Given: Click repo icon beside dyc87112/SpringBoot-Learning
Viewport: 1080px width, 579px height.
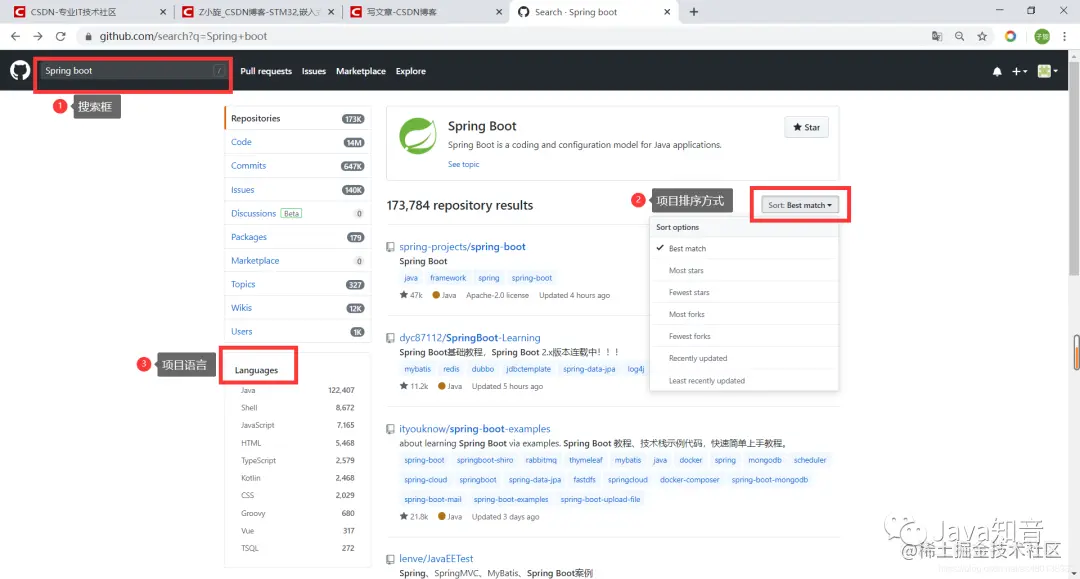Looking at the screenshot, I should coord(391,338).
